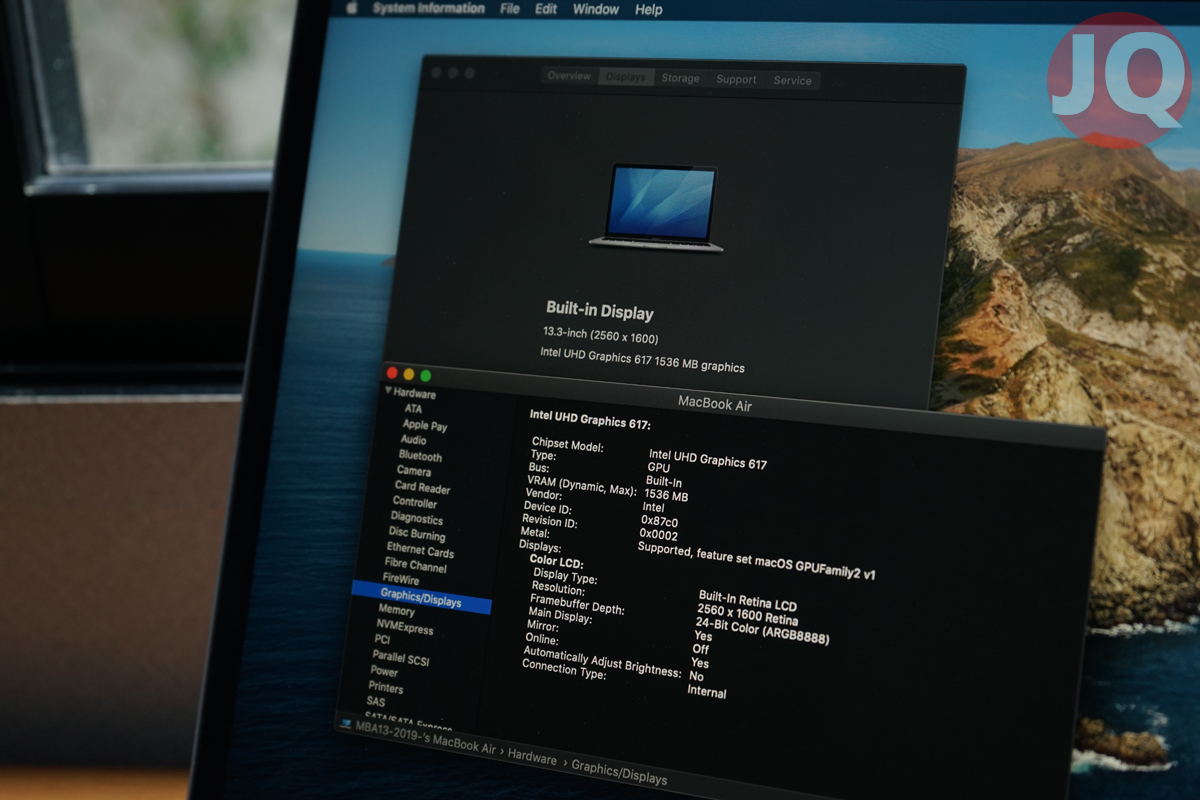Choose Parallel SCSI in the sidebar

tap(400, 658)
